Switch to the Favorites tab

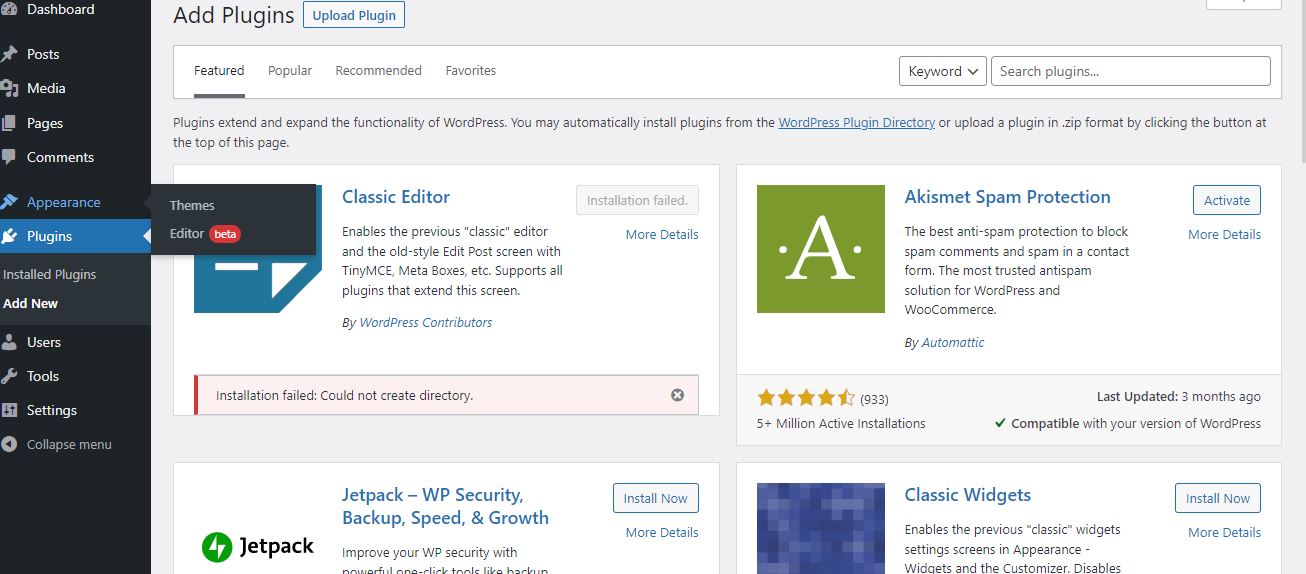(471, 71)
